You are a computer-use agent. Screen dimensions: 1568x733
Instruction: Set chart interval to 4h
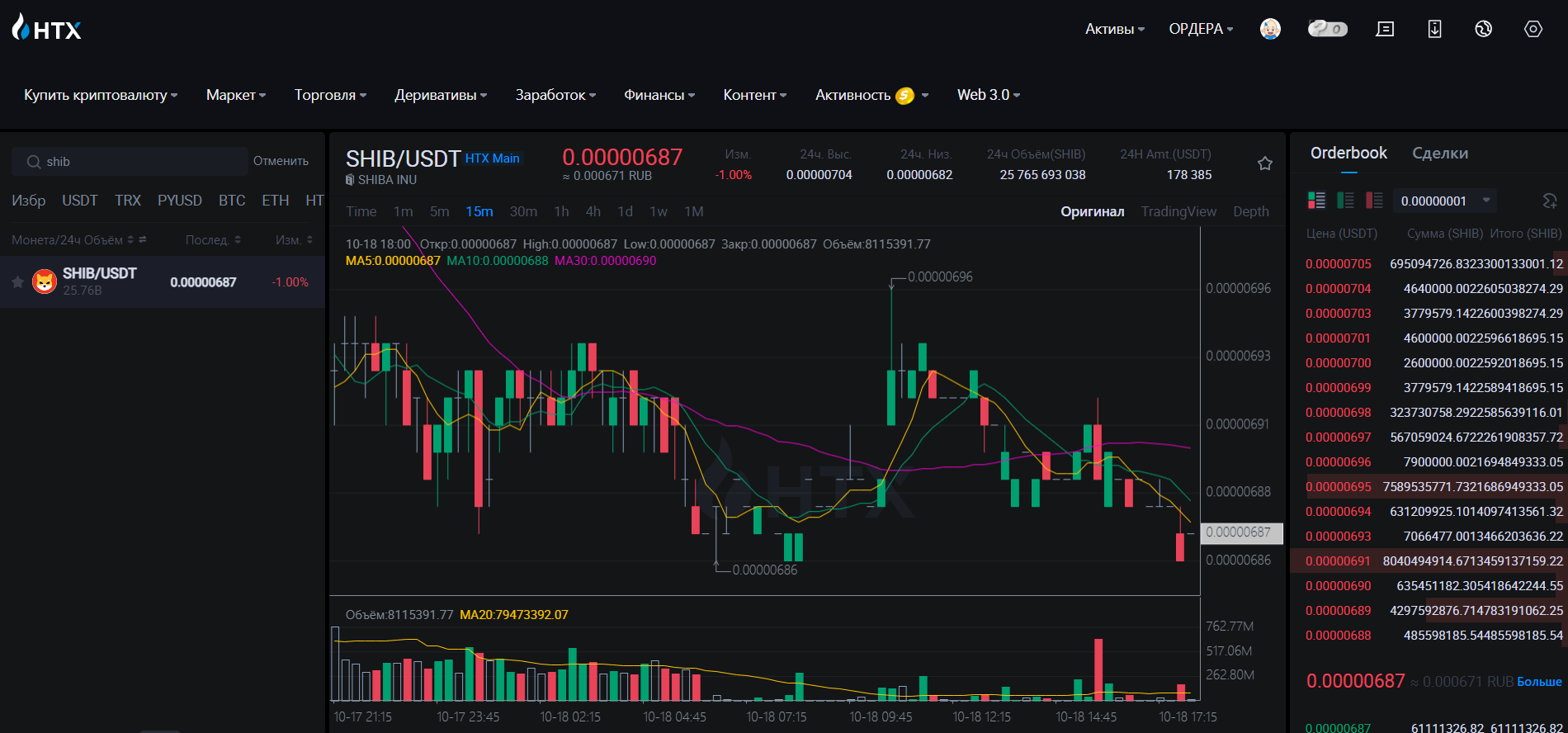tap(593, 212)
